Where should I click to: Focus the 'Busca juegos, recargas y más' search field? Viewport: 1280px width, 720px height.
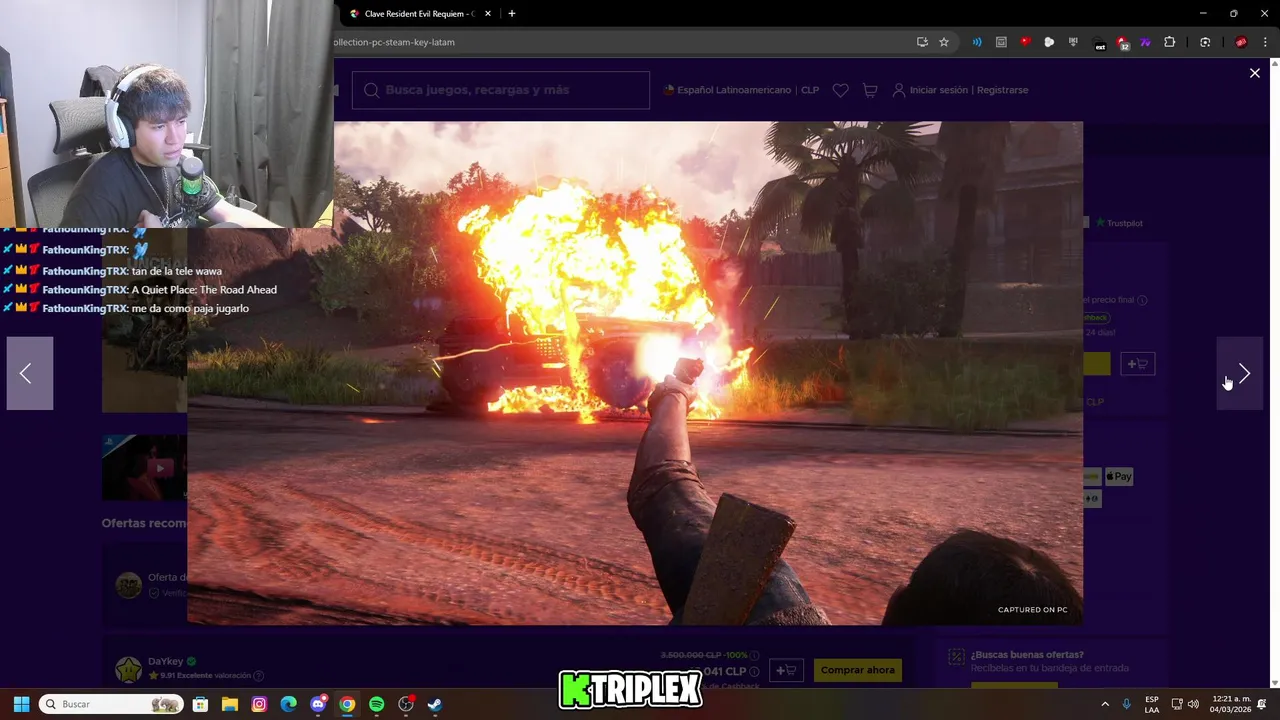(500, 90)
